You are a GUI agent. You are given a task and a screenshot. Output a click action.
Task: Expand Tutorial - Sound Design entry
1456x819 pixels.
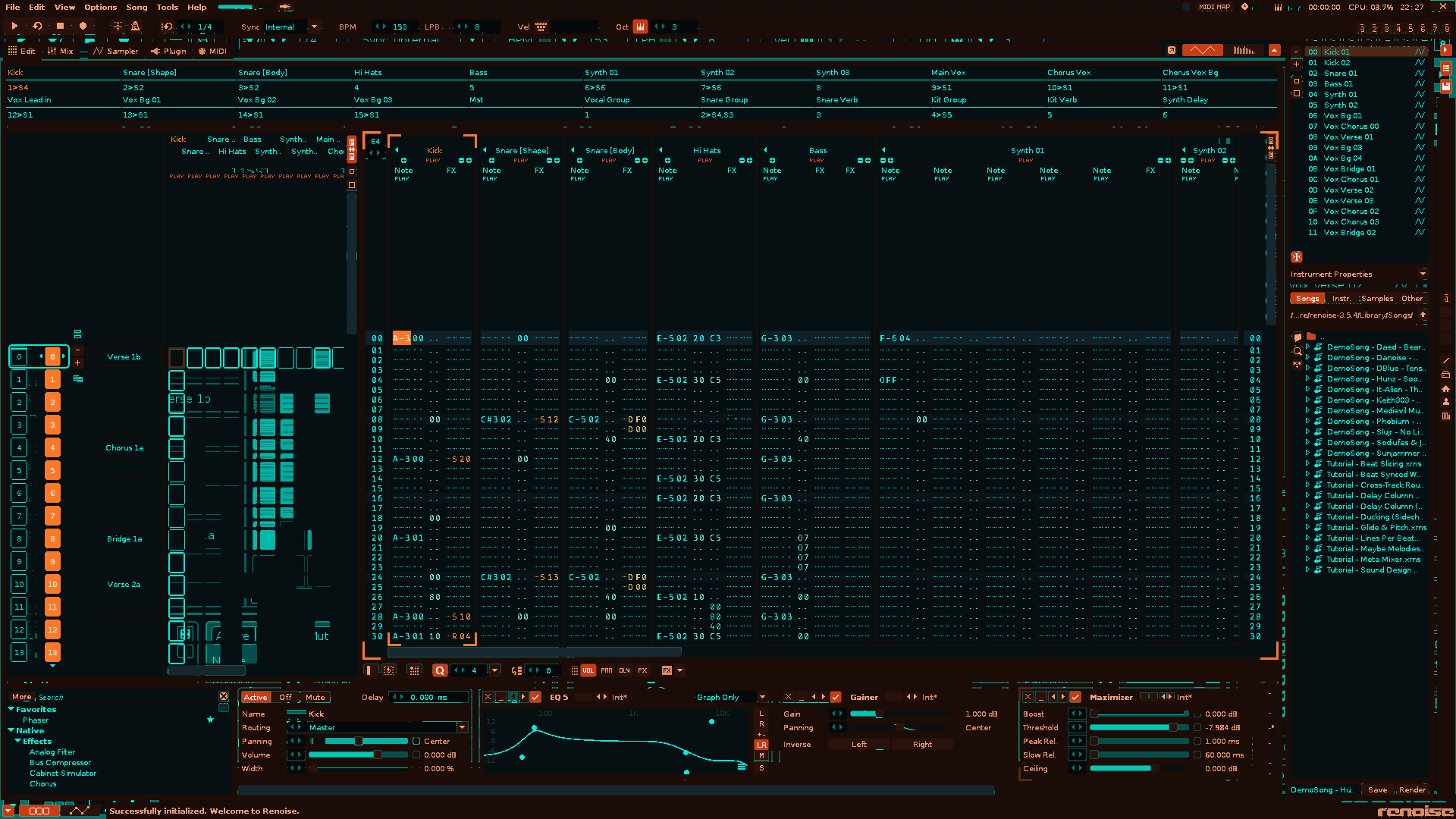pyautogui.click(x=1307, y=570)
